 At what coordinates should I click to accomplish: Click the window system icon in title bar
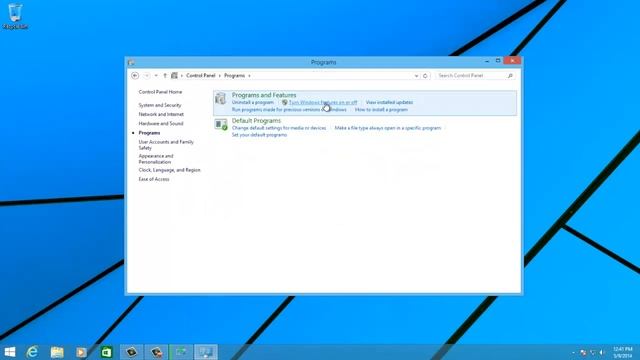coord(131,62)
